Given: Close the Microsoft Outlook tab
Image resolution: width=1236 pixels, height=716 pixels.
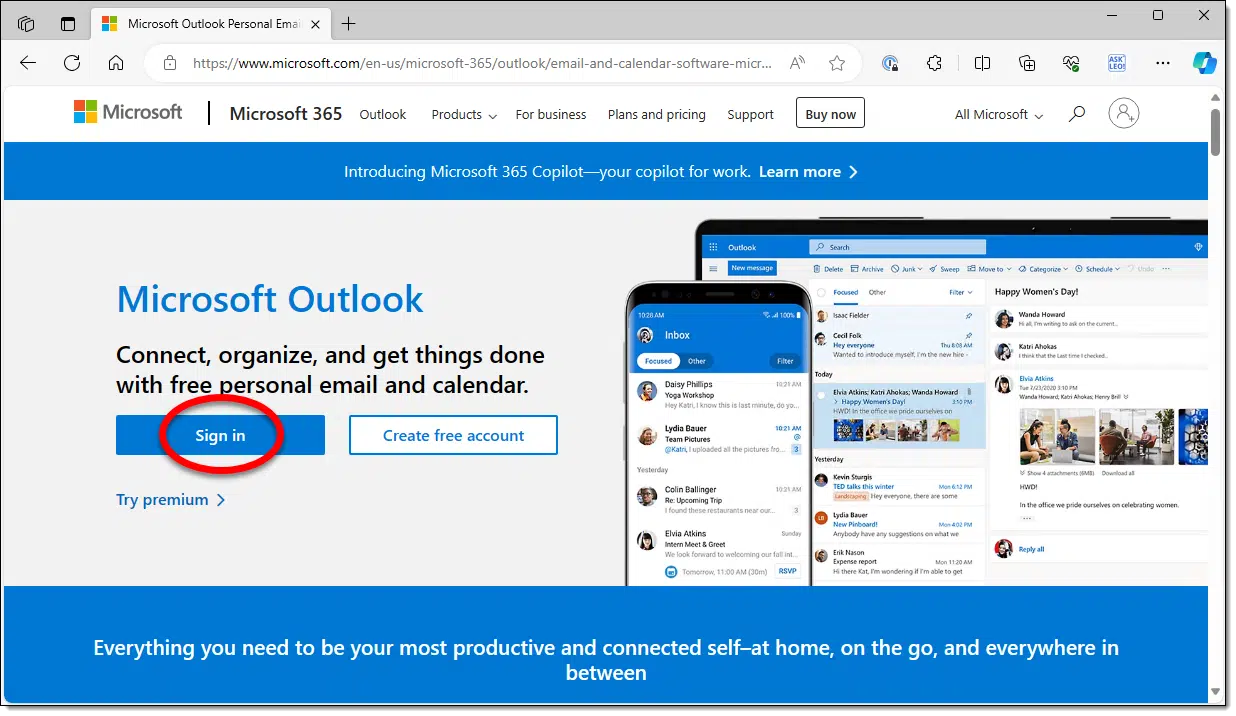Looking at the screenshot, I should (x=316, y=23).
